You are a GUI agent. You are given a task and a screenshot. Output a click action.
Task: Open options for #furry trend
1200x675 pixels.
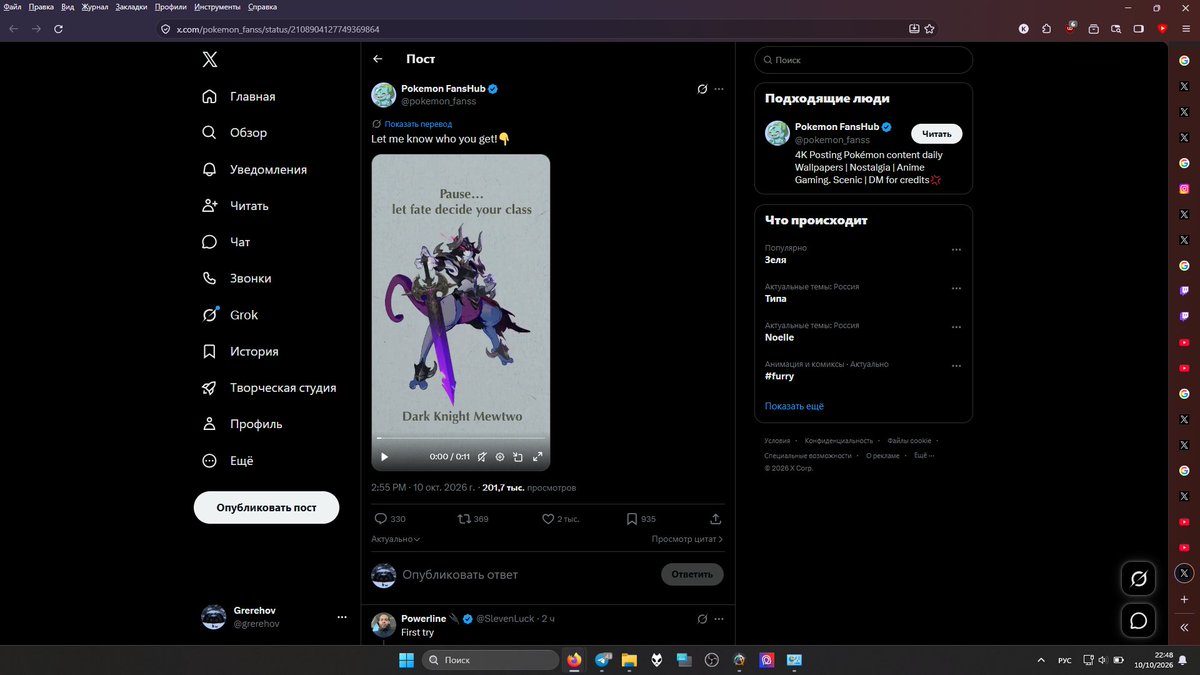pyautogui.click(x=956, y=366)
